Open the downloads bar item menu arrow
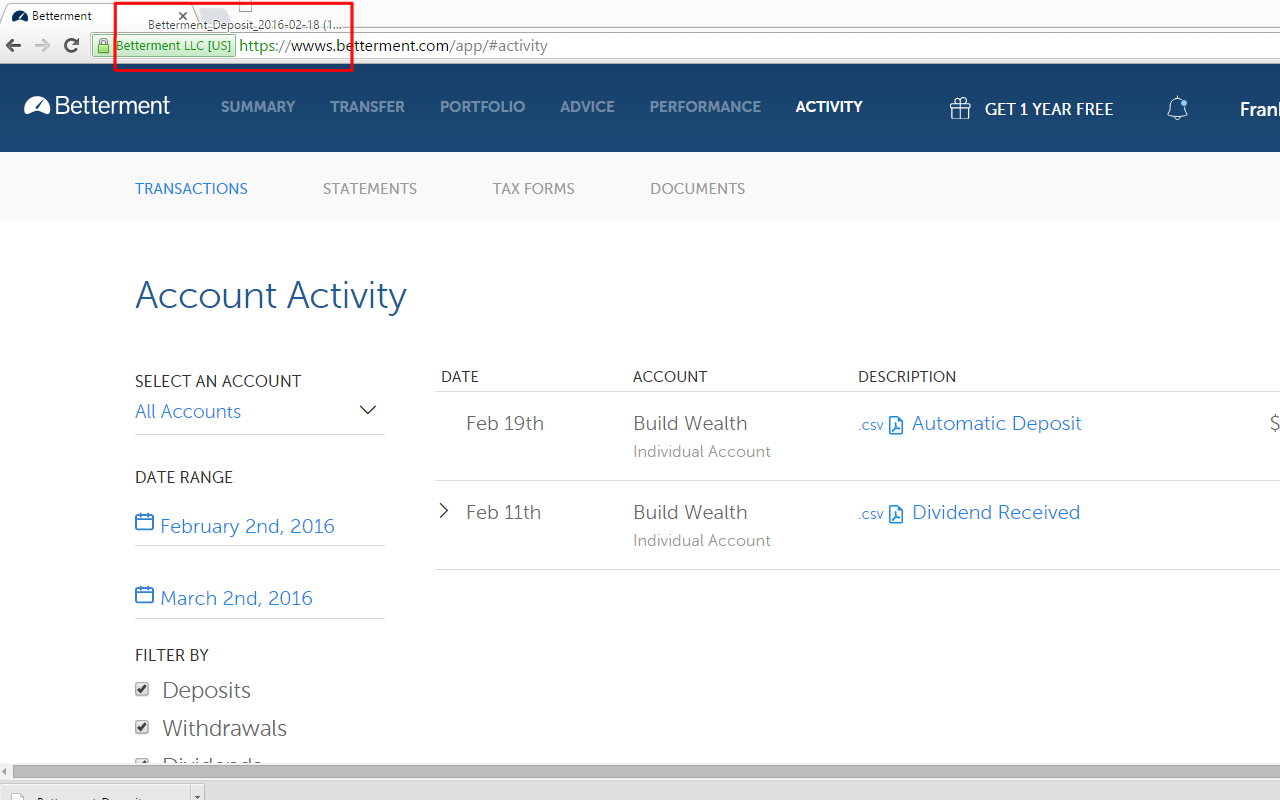Screen dimensions: 1280x800 pyautogui.click(x=198, y=794)
